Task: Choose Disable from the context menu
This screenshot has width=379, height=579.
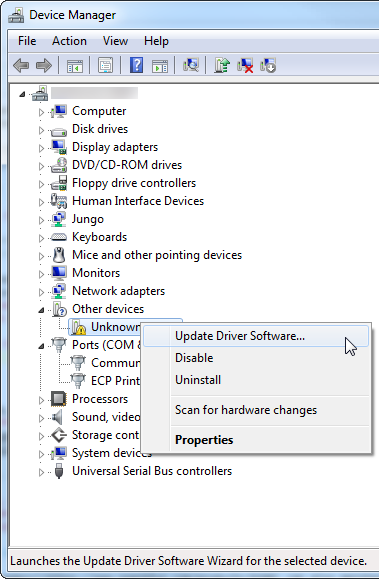Action: [x=256, y=358]
